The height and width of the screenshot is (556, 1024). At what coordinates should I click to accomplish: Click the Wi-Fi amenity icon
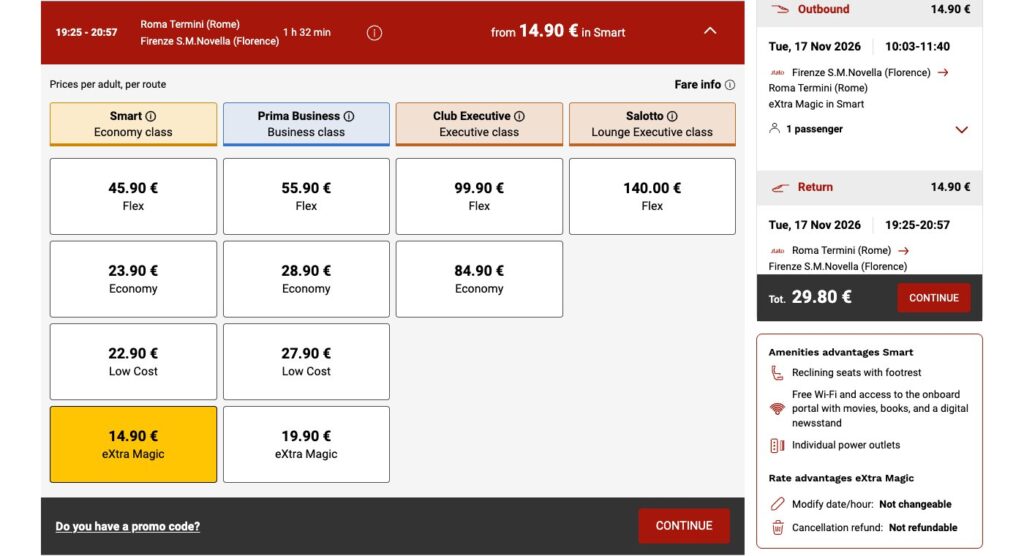(776, 409)
